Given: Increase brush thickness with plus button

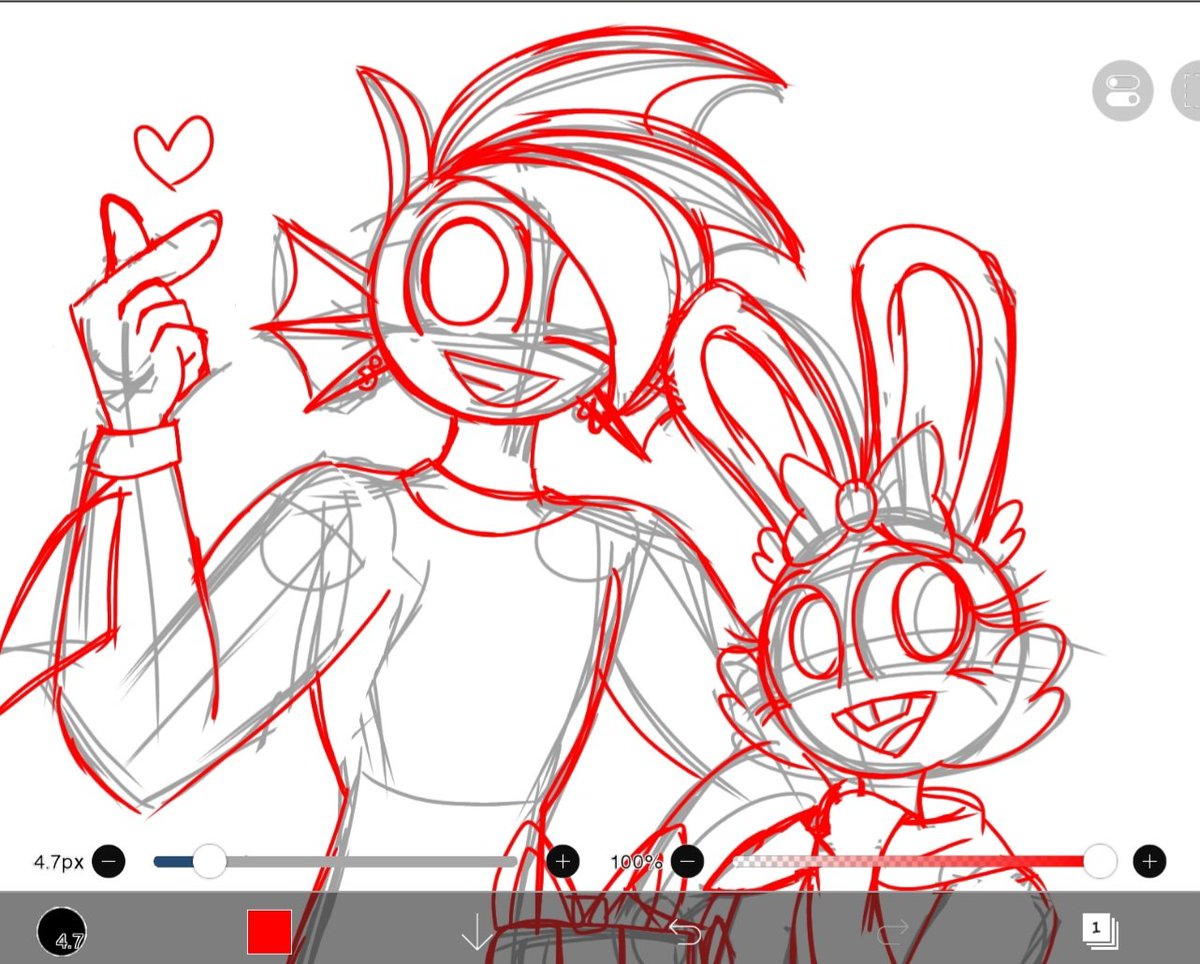Looking at the screenshot, I should click(x=563, y=860).
